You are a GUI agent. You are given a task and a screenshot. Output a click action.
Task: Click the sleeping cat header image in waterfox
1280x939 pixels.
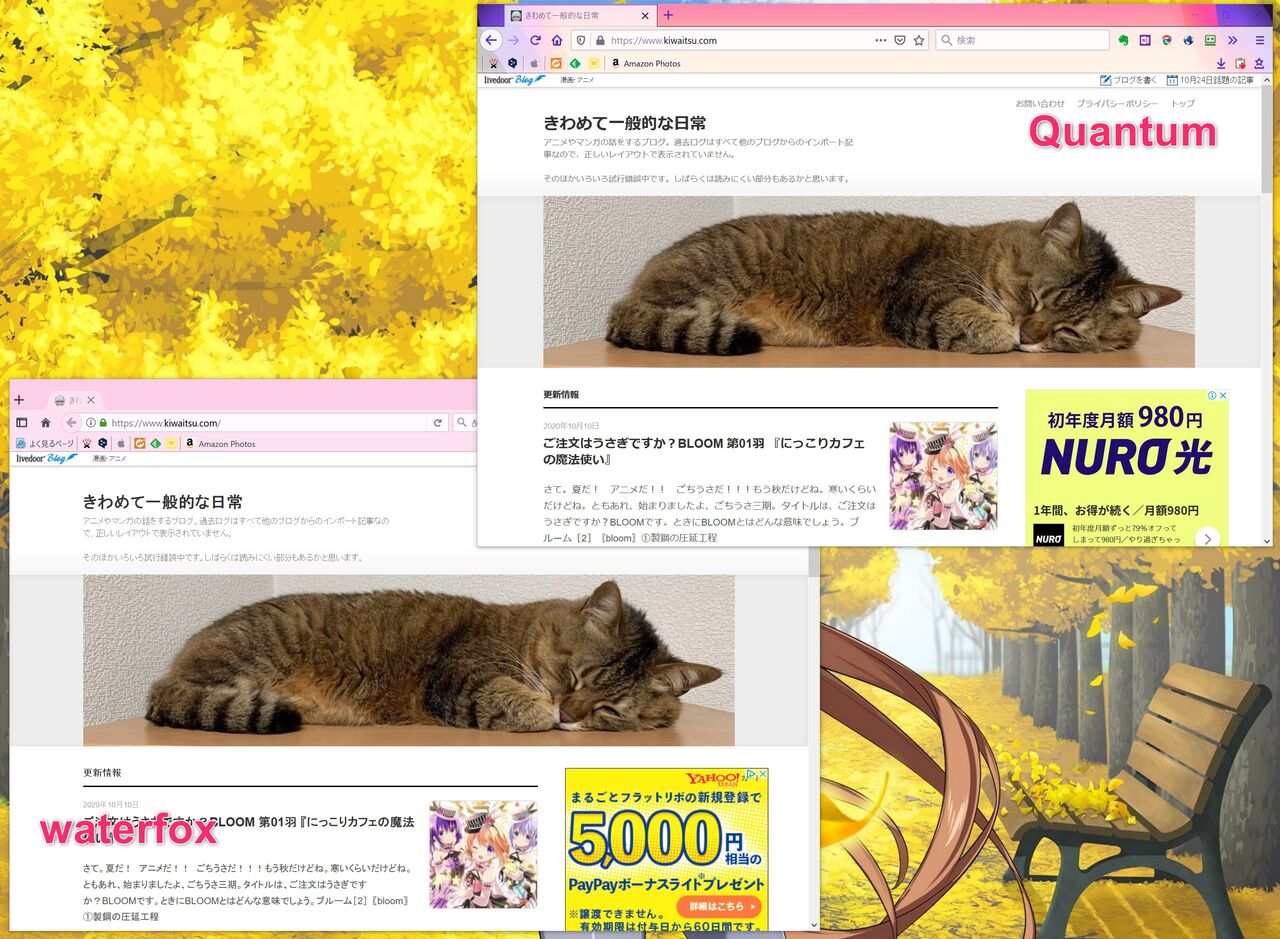tap(409, 660)
